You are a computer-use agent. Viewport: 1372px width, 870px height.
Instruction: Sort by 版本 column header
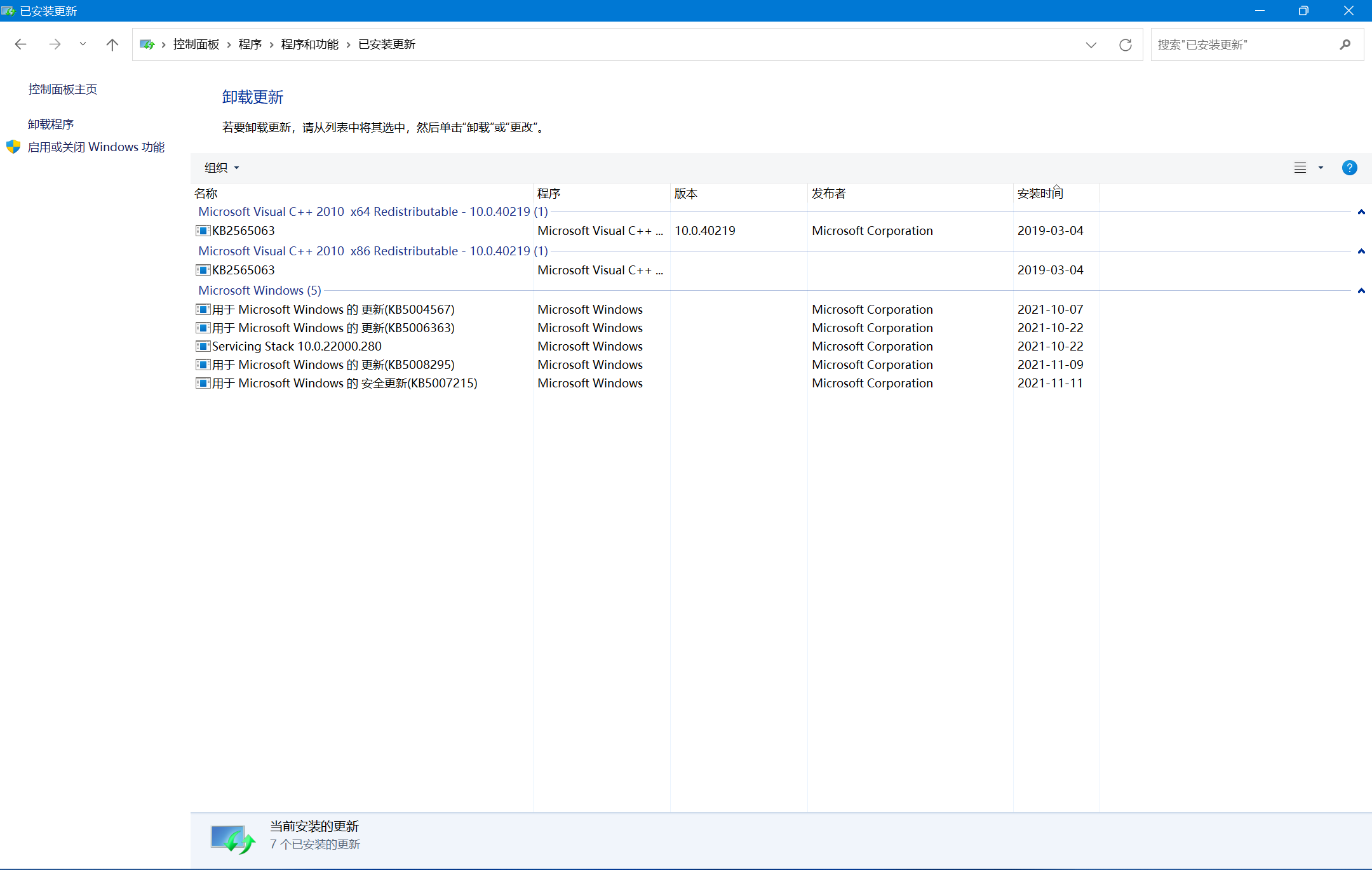tap(739, 194)
